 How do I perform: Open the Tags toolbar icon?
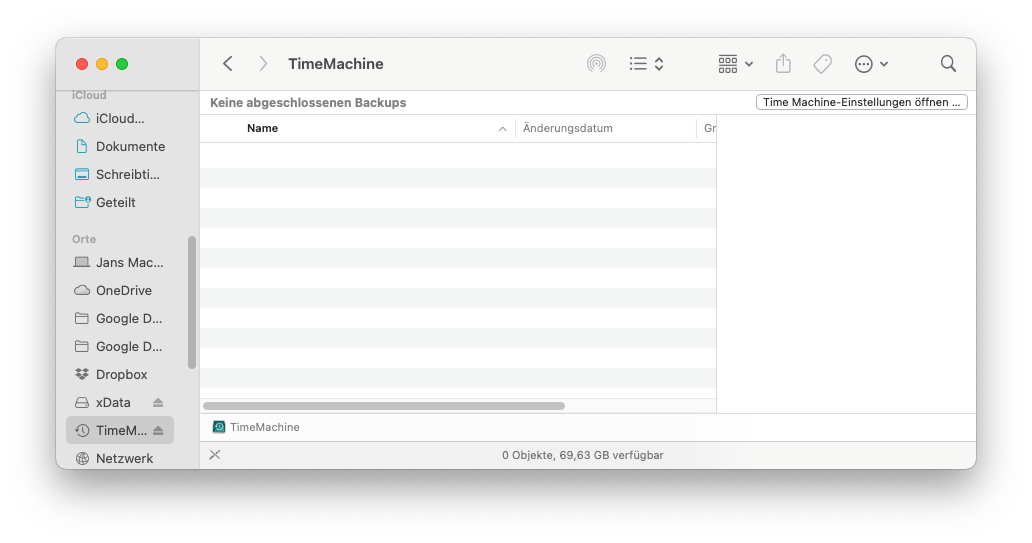pyautogui.click(x=822, y=64)
